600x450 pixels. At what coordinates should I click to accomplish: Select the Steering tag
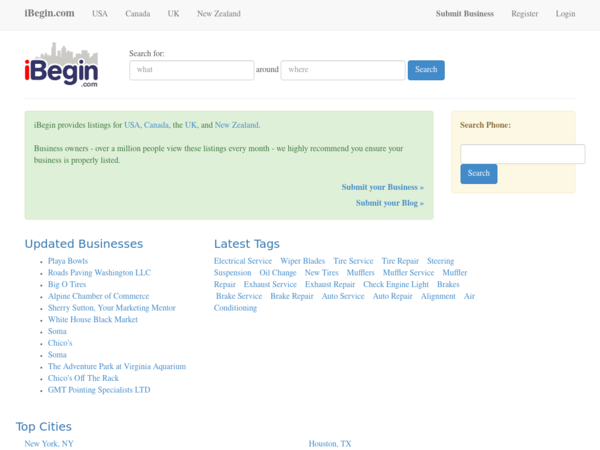(440, 261)
